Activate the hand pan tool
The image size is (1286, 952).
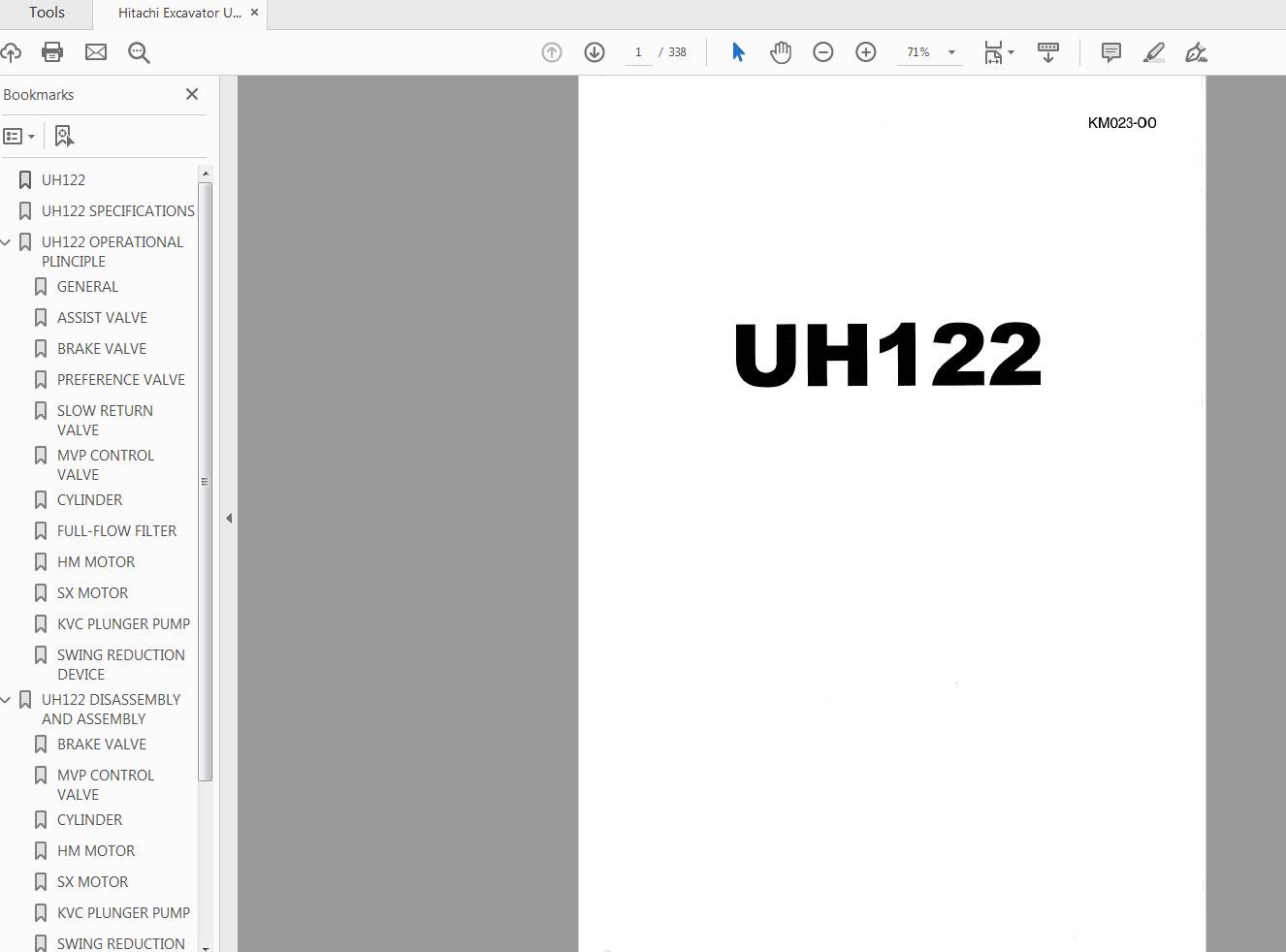[781, 52]
